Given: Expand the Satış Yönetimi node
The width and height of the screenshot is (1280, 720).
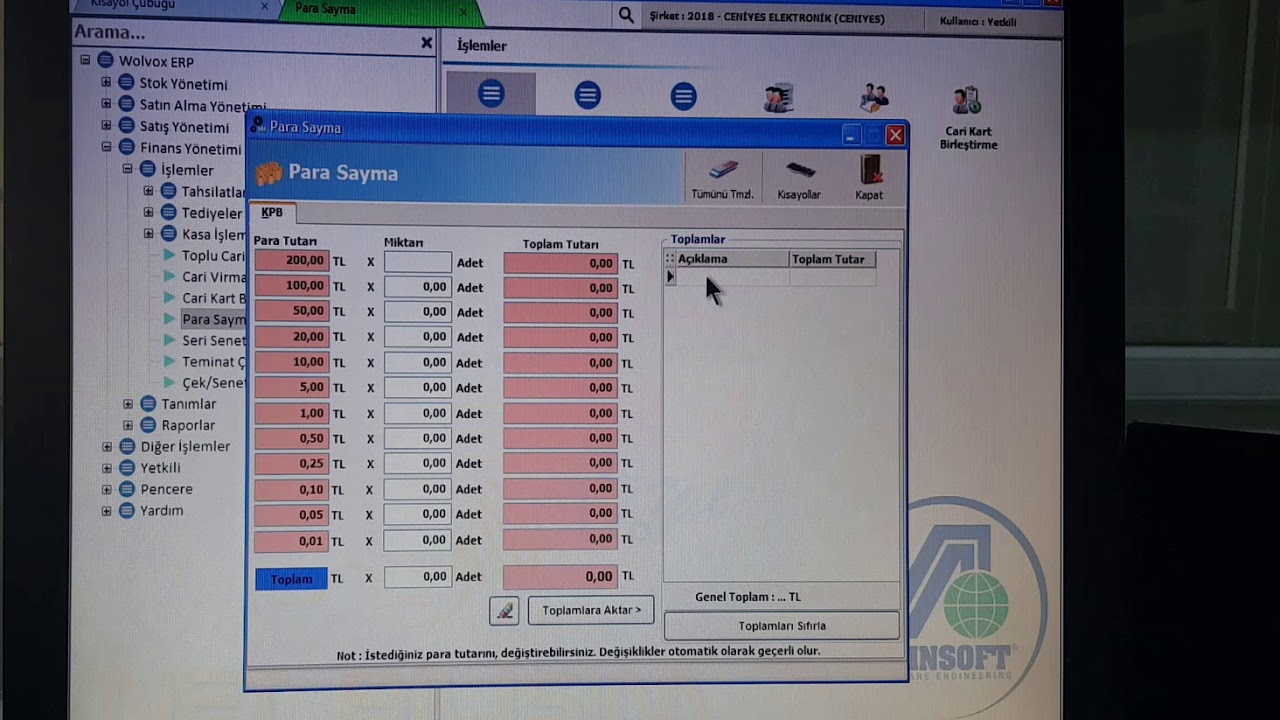Looking at the screenshot, I should (106, 126).
